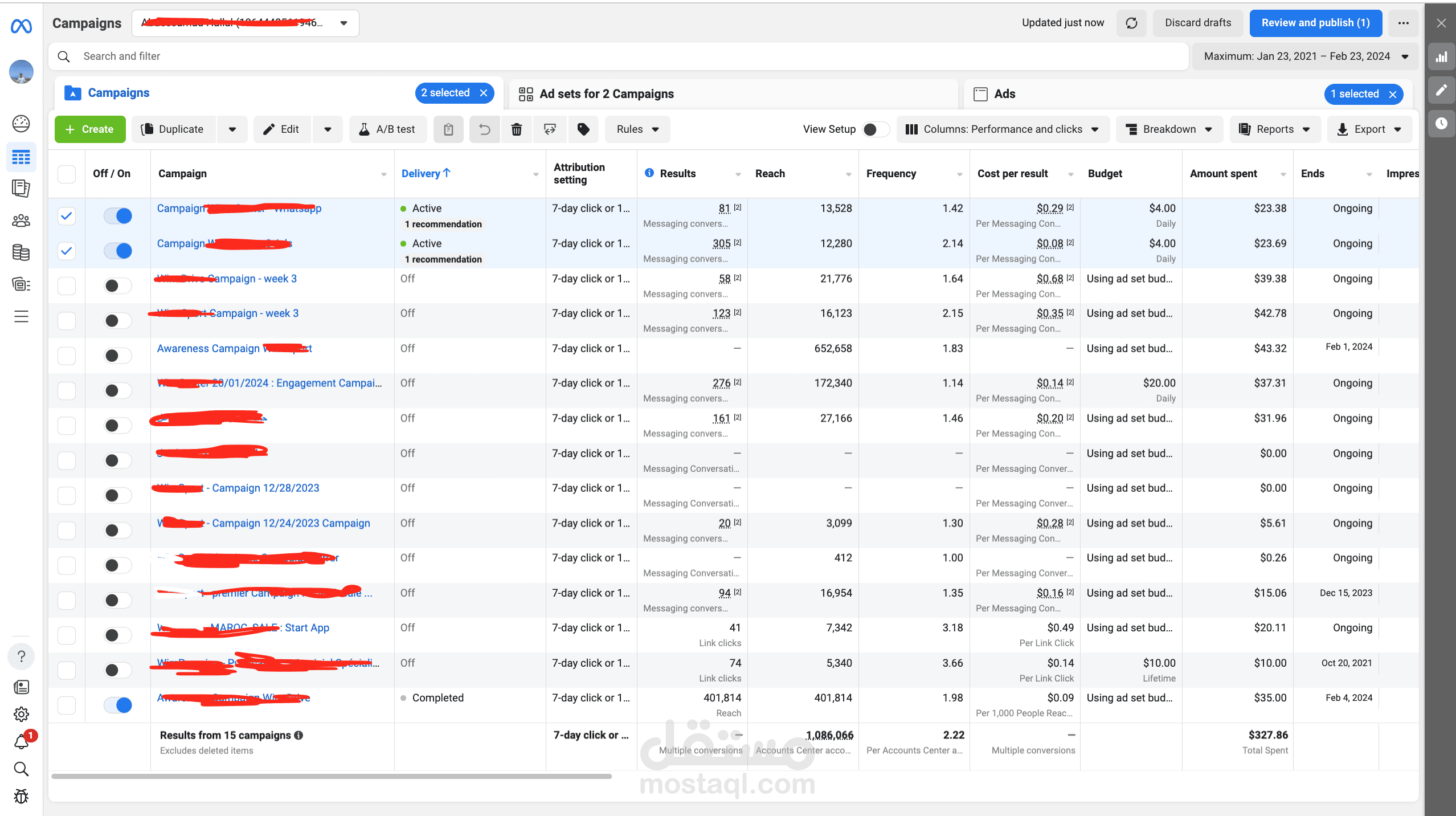Open the charts panel icon on right rail
Image resolution: width=1456 pixels, height=816 pixels.
pyautogui.click(x=1441, y=57)
